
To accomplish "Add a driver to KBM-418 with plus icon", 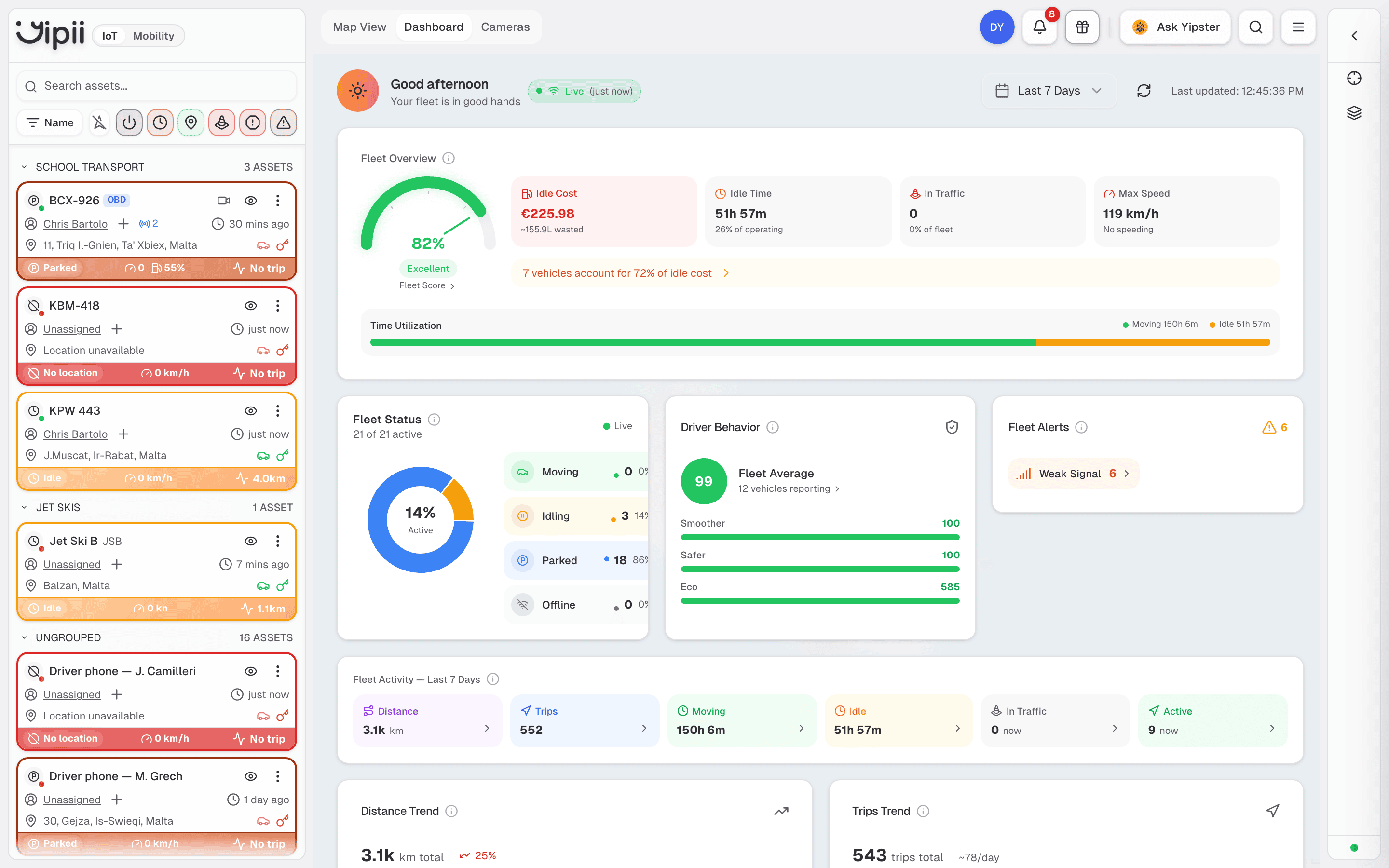I will coord(117,329).
